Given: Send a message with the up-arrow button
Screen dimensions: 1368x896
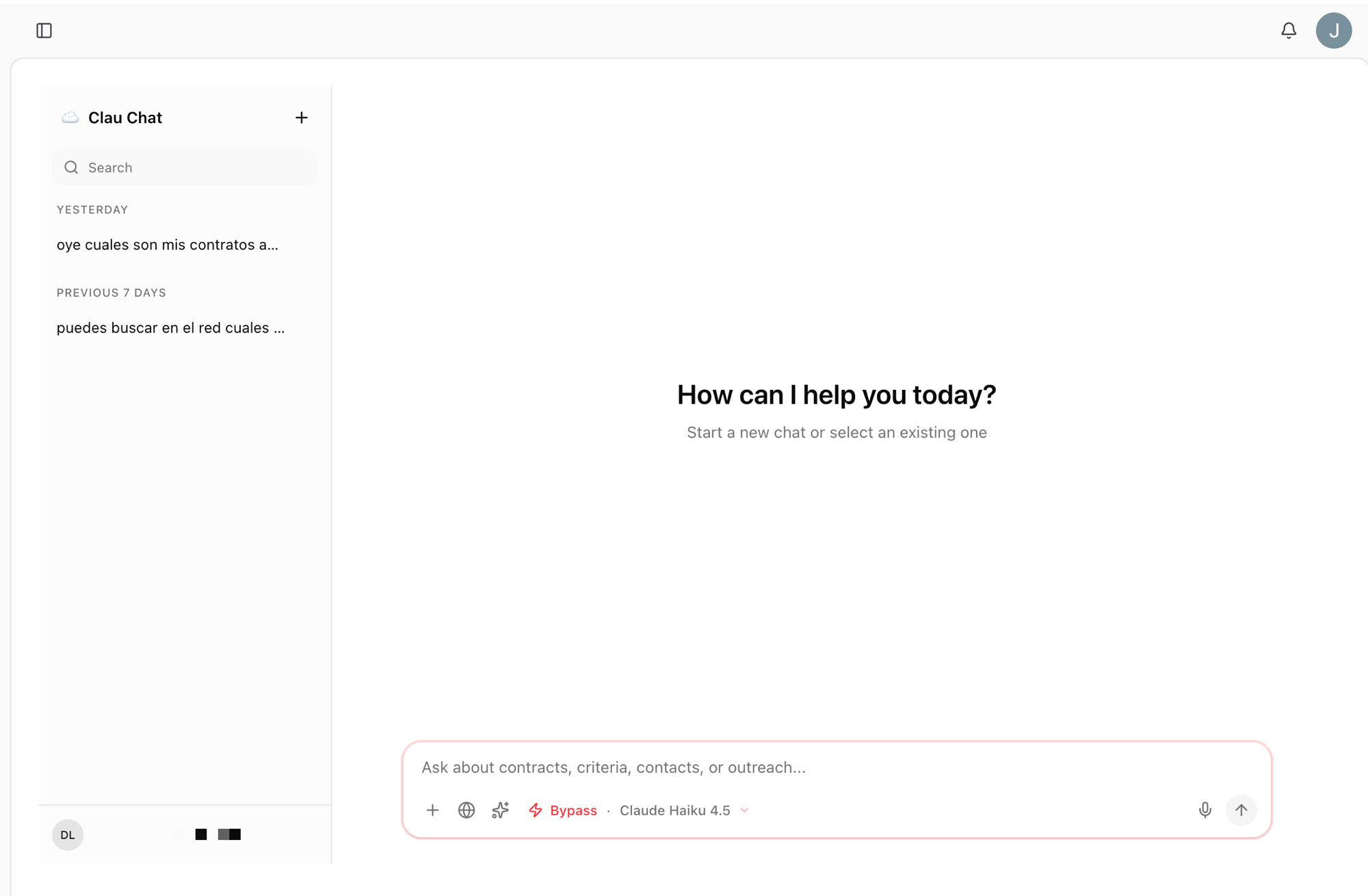Looking at the screenshot, I should point(1241,810).
